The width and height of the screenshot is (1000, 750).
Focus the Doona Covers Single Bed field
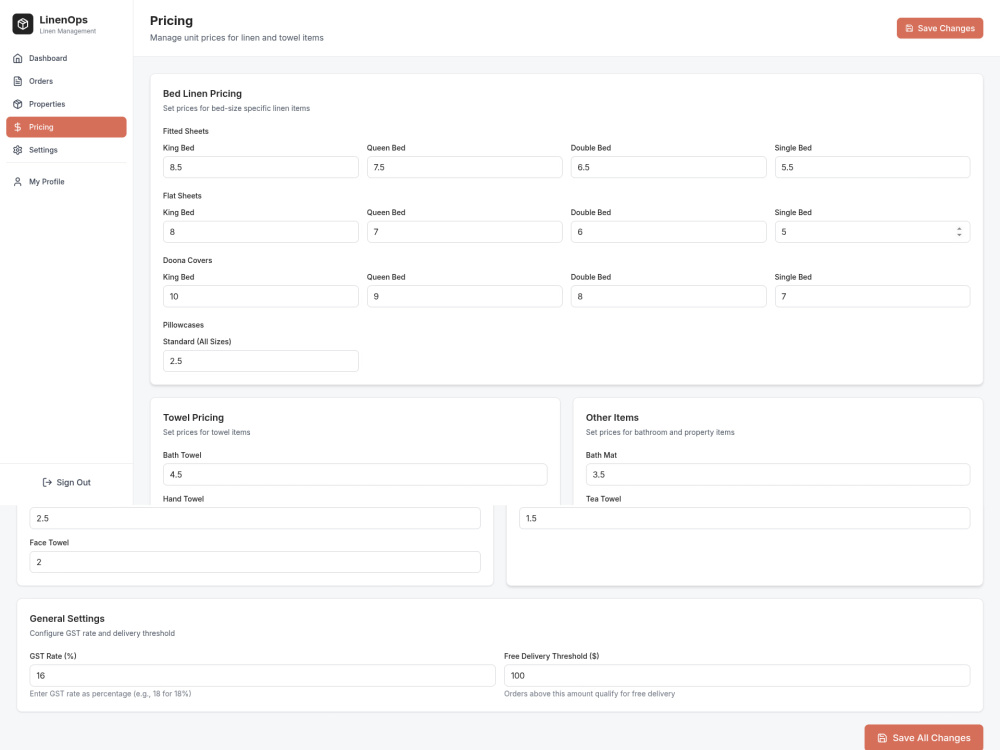click(x=872, y=296)
